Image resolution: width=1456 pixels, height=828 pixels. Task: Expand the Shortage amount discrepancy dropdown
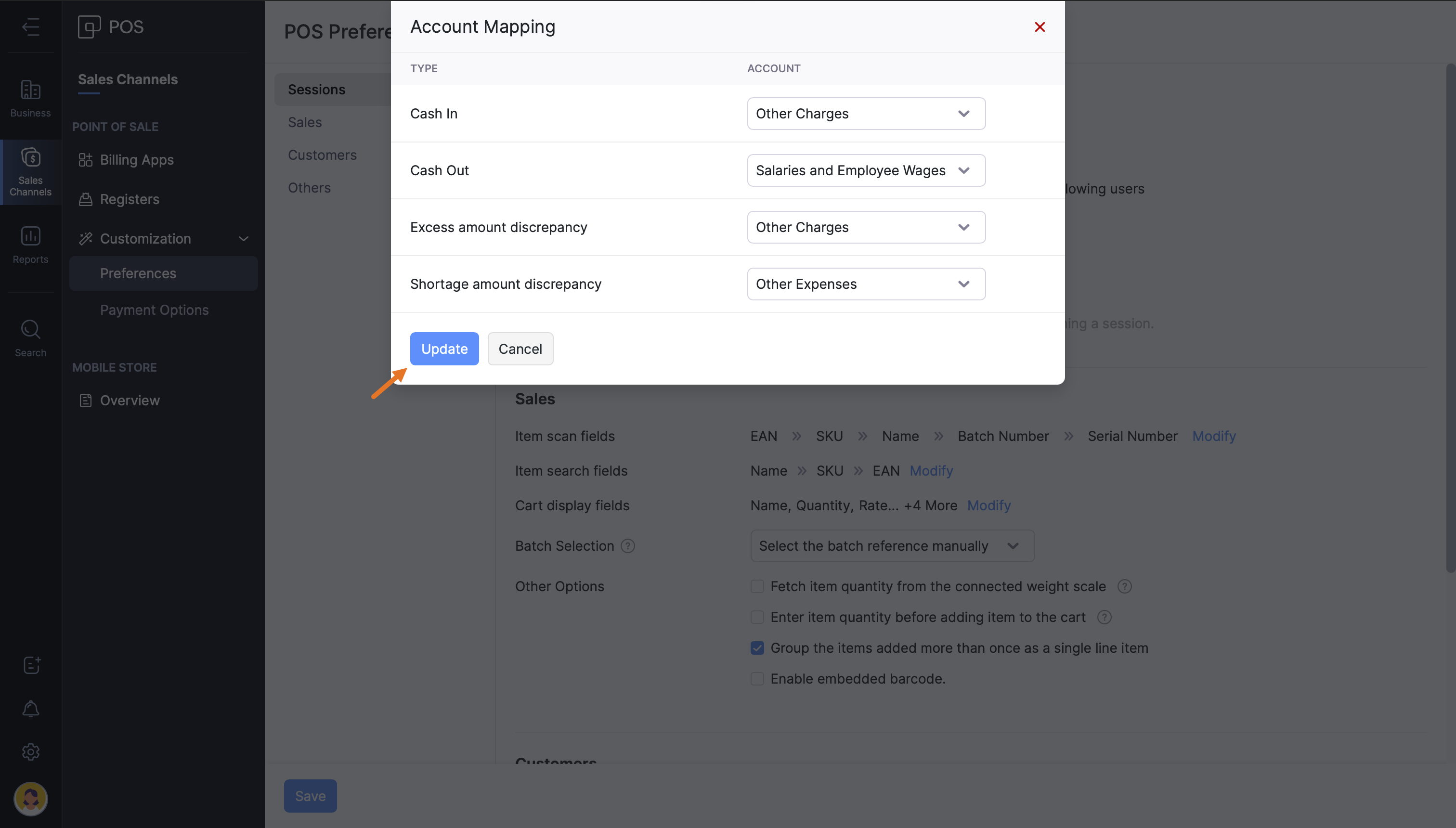[x=866, y=284]
